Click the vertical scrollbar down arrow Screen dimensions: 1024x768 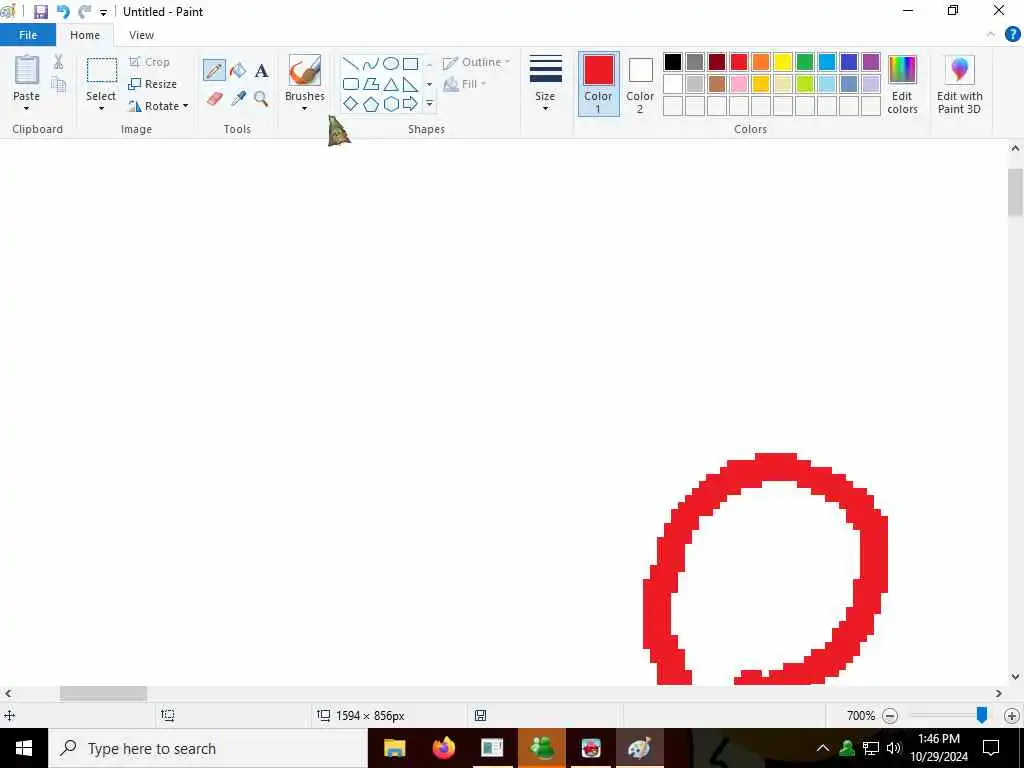tap(1015, 677)
